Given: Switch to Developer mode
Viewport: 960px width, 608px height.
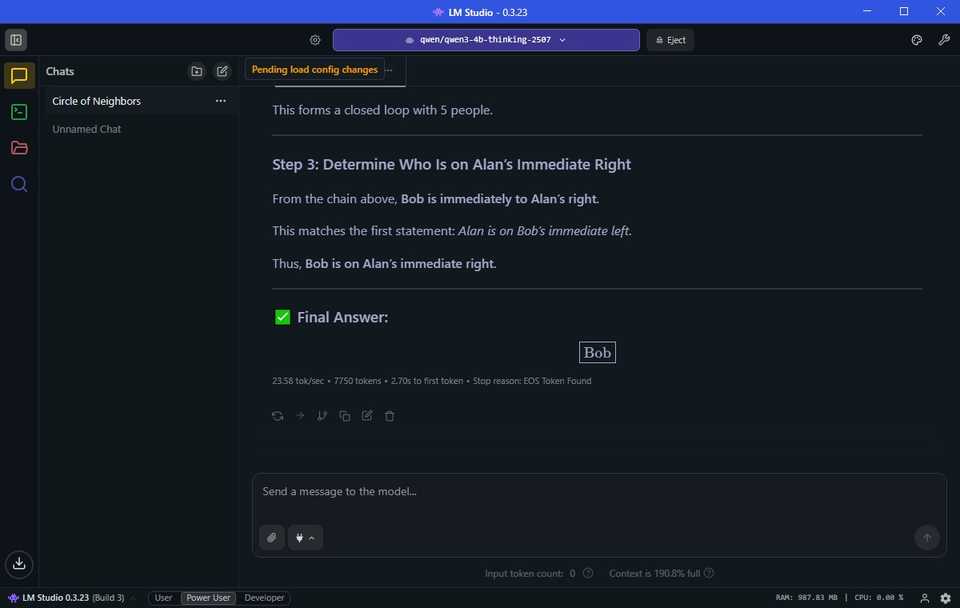Looking at the screenshot, I should click(x=264, y=598).
